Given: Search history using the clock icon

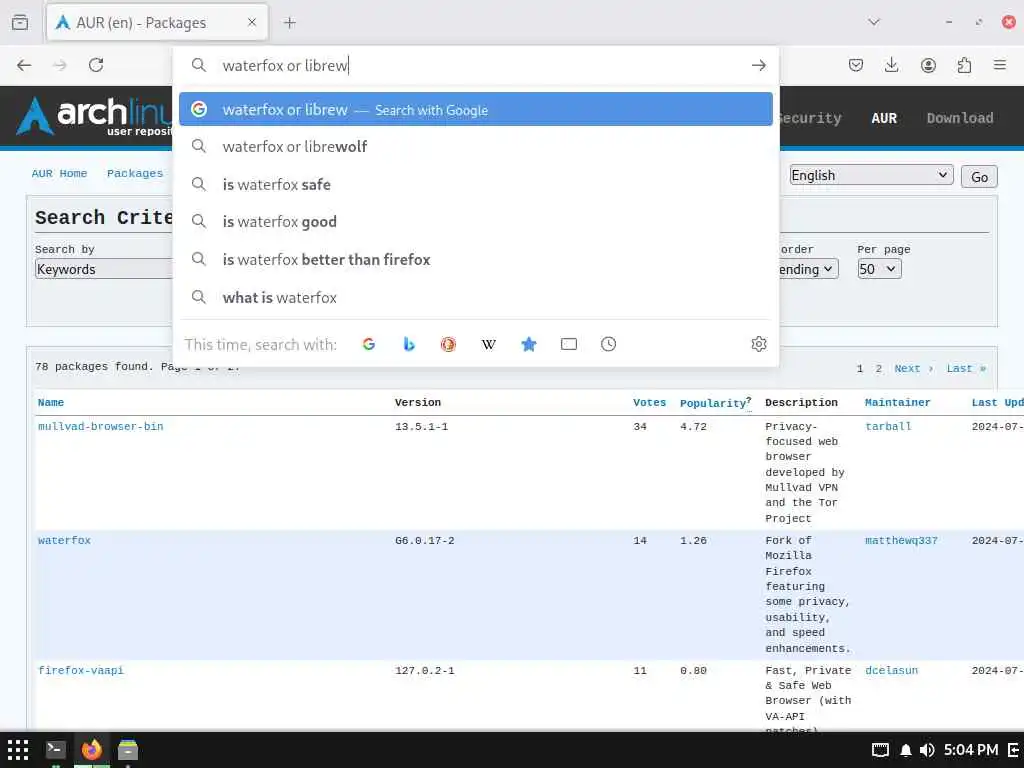Looking at the screenshot, I should pyautogui.click(x=609, y=344).
